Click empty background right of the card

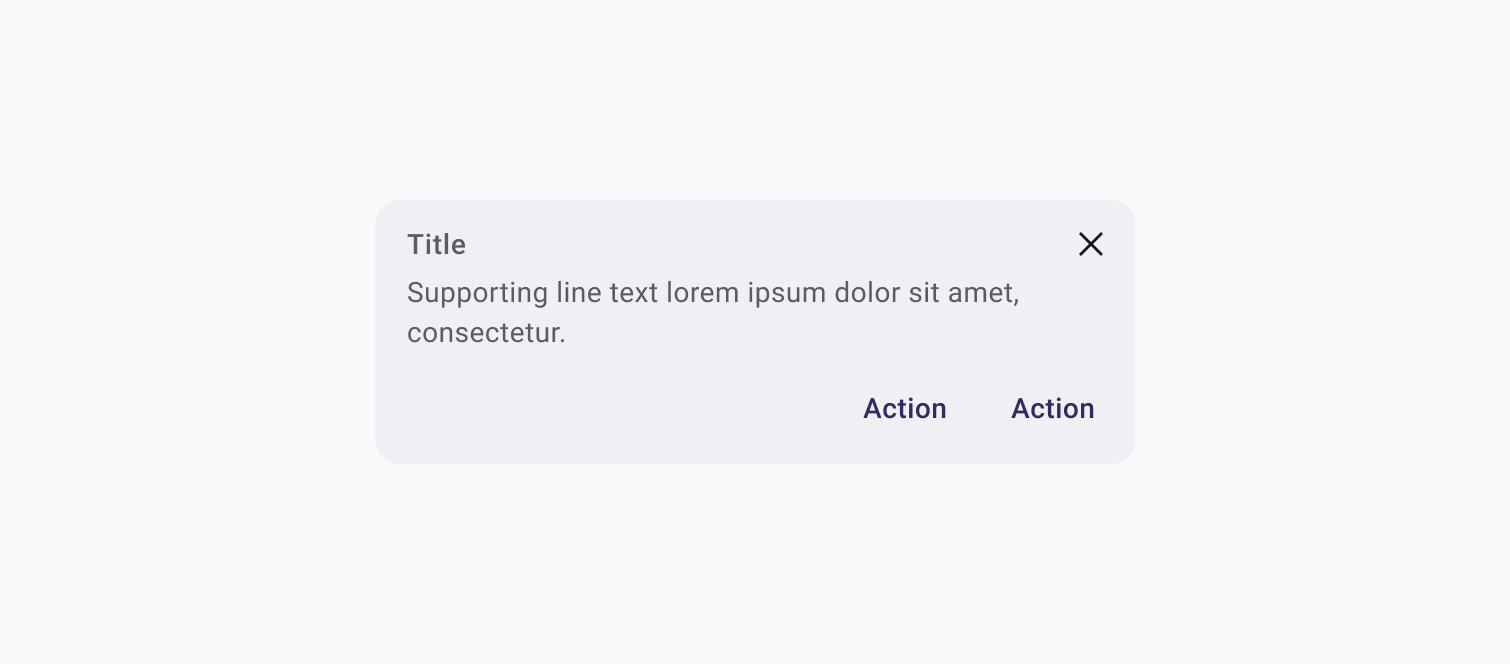[1320, 332]
